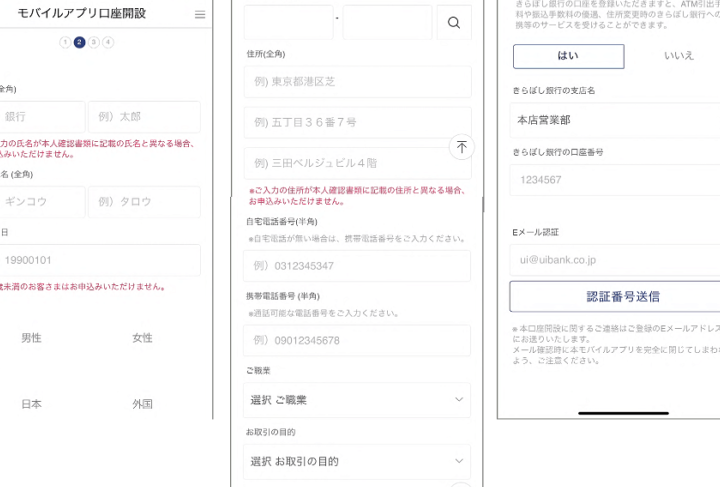Select the はい tab option

[568, 56]
